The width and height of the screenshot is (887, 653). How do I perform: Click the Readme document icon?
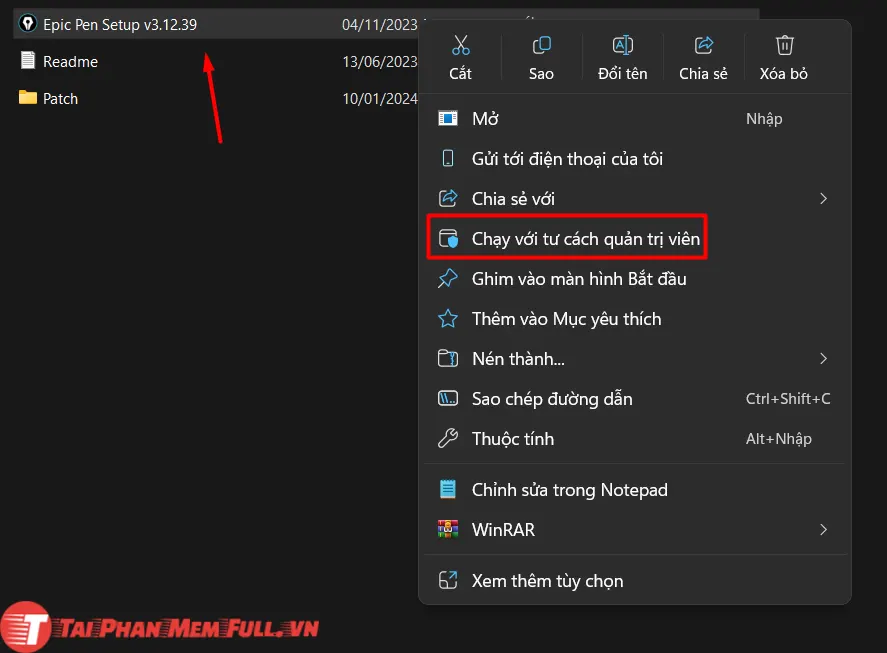pos(26,60)
